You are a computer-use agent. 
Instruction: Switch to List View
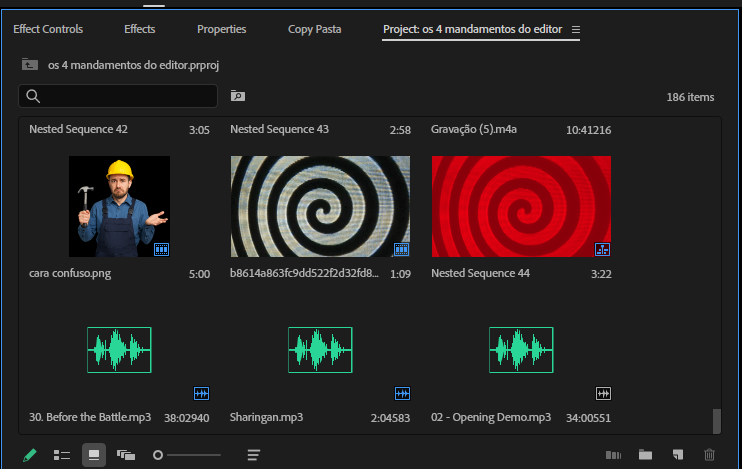tap(62, 455)
